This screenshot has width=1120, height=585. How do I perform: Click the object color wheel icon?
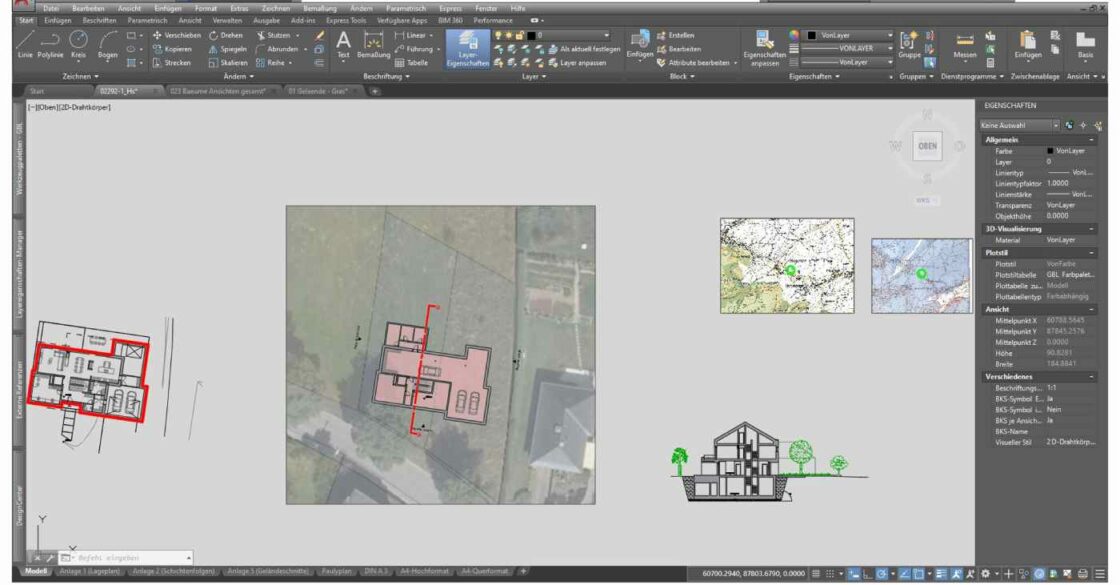click(794, 35)
